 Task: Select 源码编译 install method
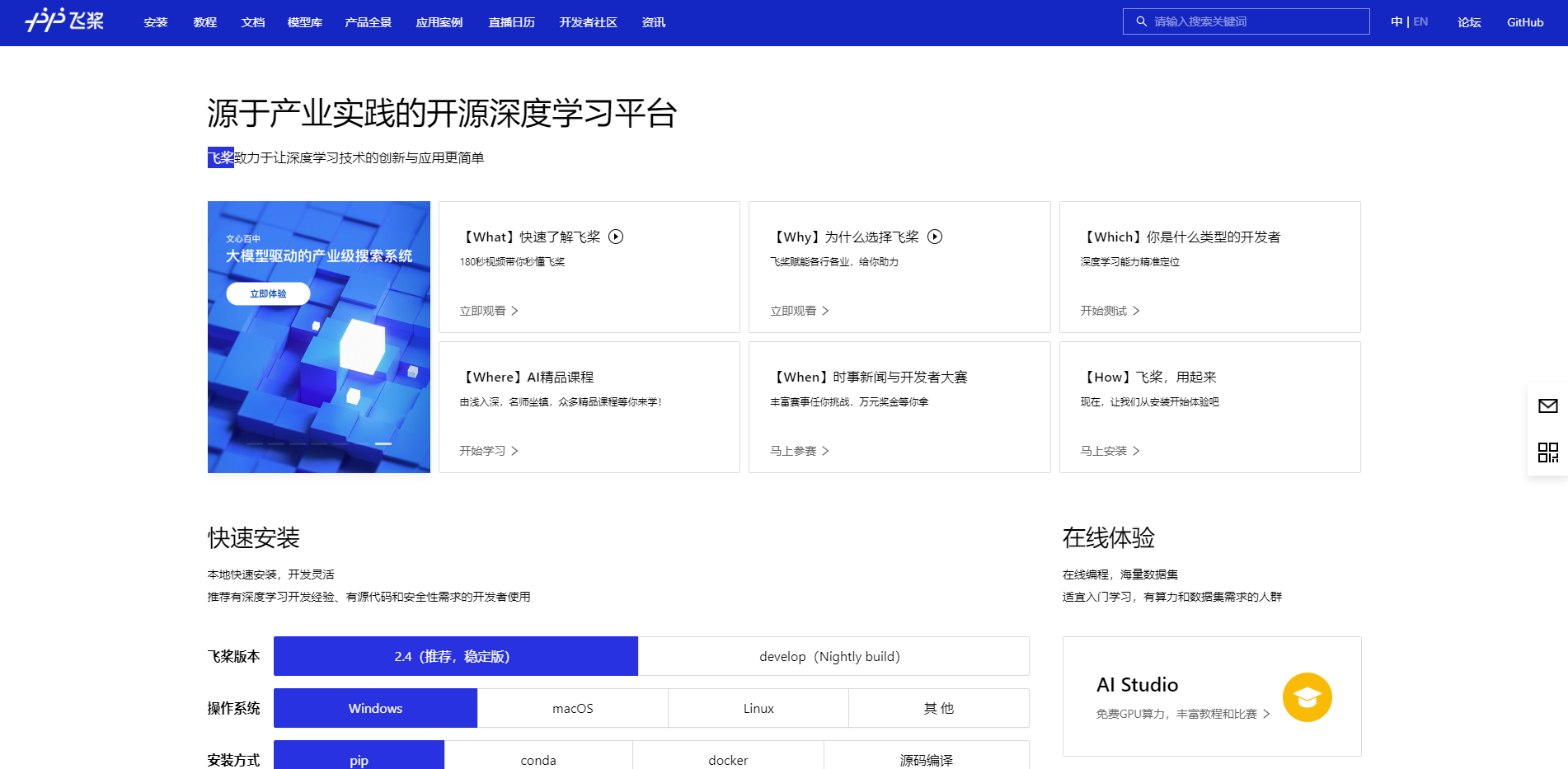927,756
